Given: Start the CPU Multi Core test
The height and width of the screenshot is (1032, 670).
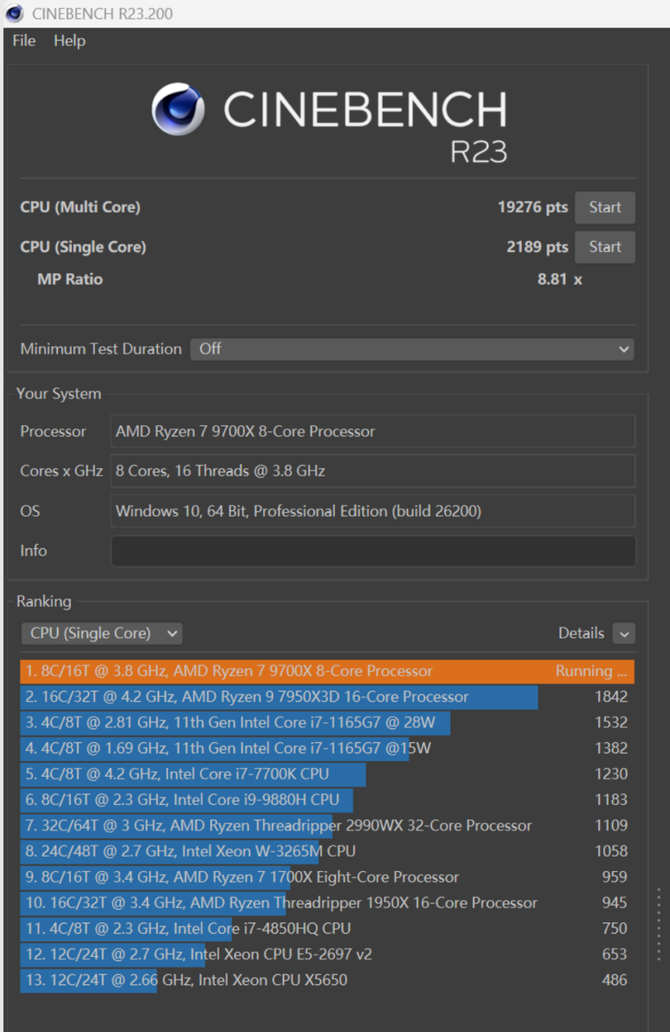Looking at the screenshot, I should click(x=605, y=207).
